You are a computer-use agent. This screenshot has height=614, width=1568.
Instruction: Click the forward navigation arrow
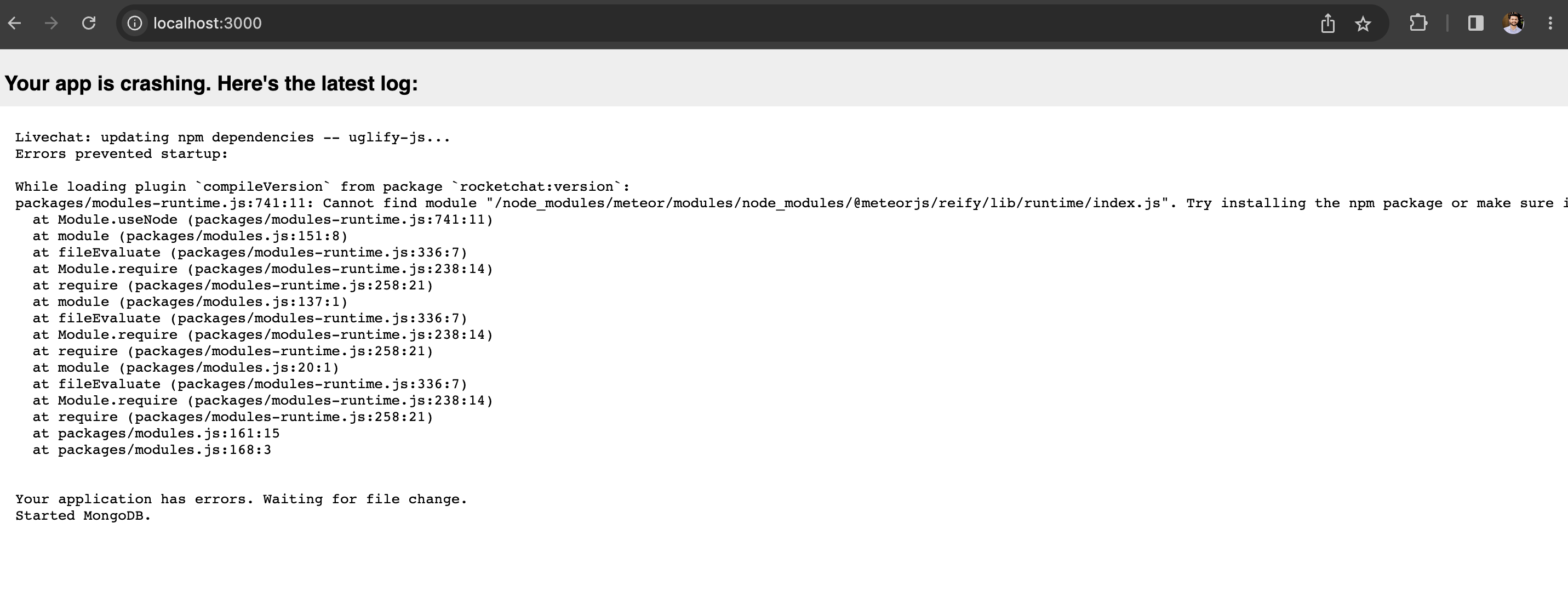51,23
